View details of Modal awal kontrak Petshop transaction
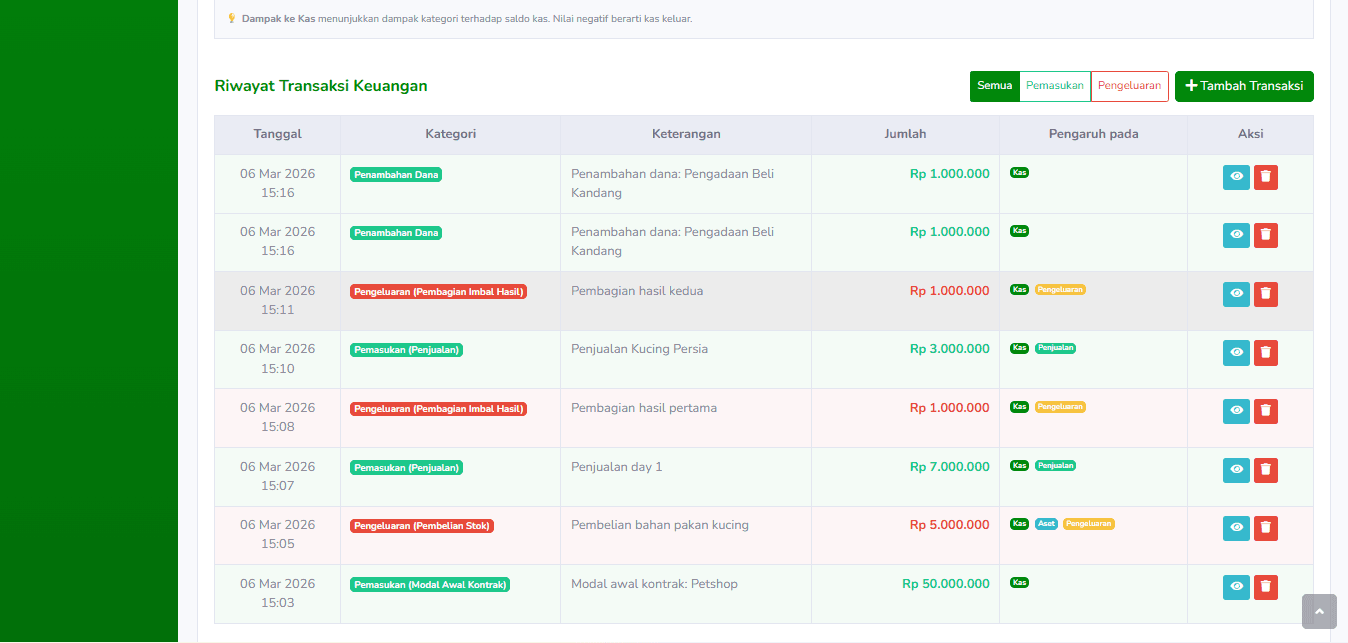 pos(1236,587)
